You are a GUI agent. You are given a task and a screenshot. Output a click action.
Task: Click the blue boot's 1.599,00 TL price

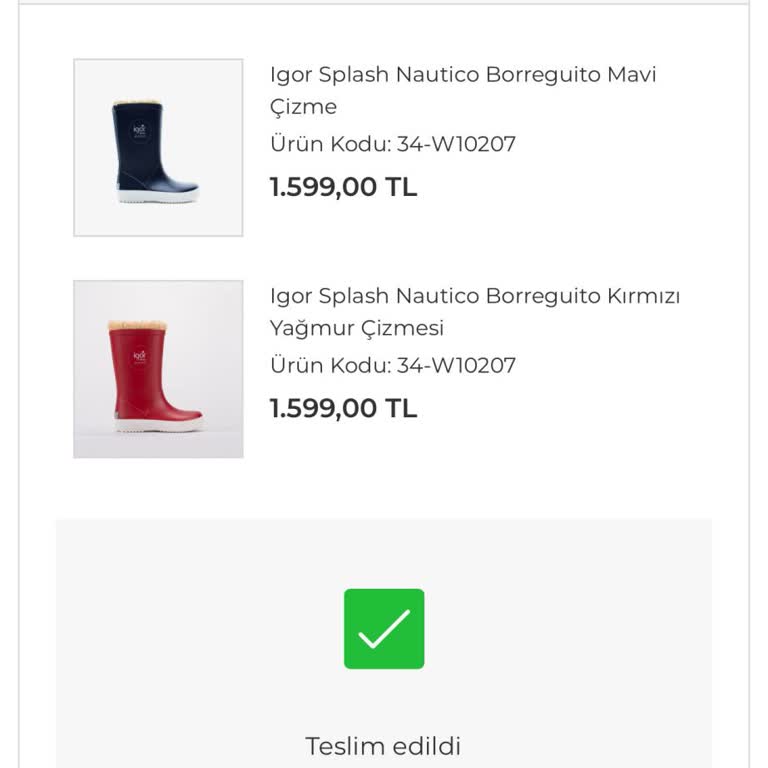point(344,187)
